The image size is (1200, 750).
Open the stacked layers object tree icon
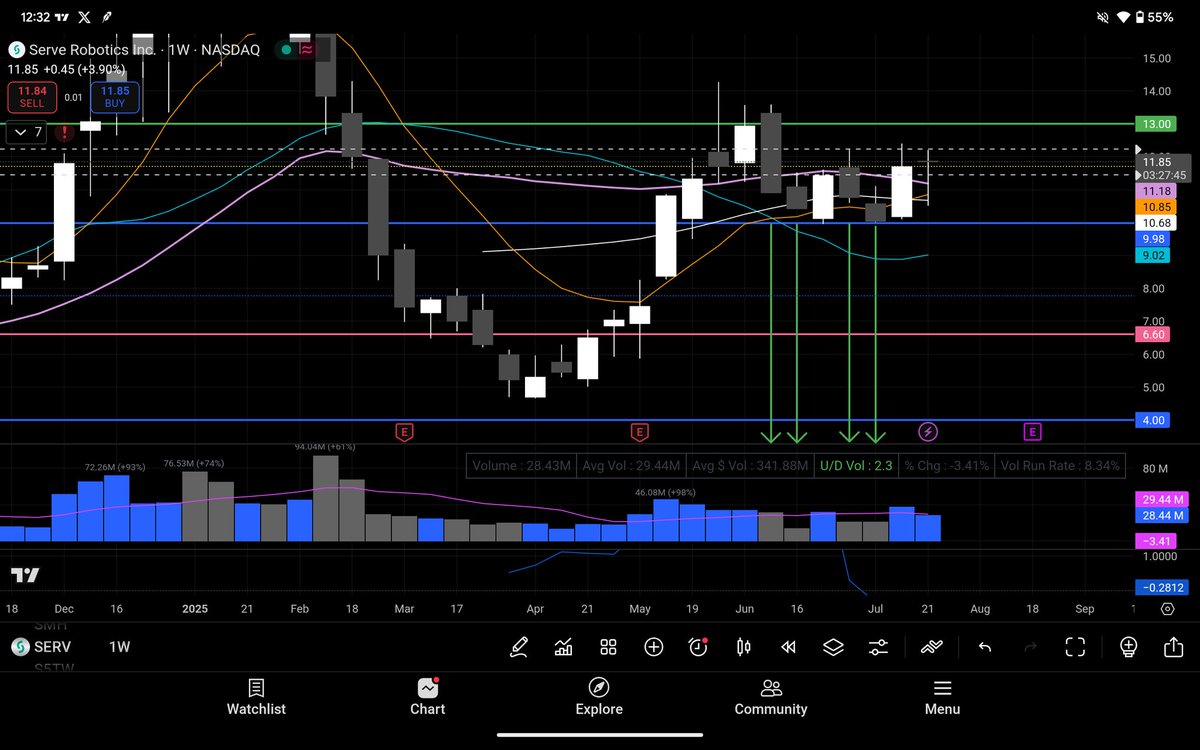tap(833, 647)
